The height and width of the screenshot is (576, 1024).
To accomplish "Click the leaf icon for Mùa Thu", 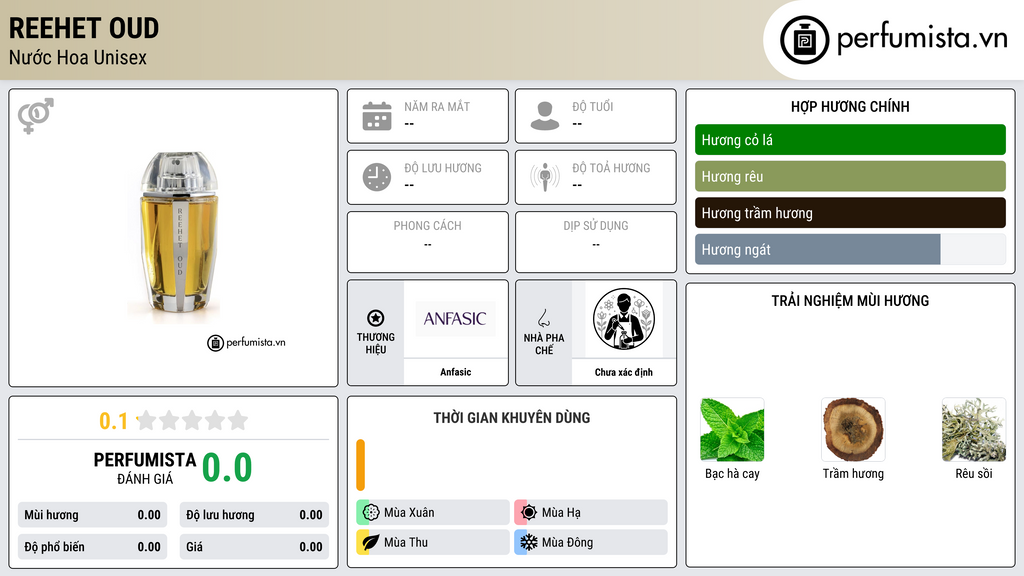I will click(371, 542).
